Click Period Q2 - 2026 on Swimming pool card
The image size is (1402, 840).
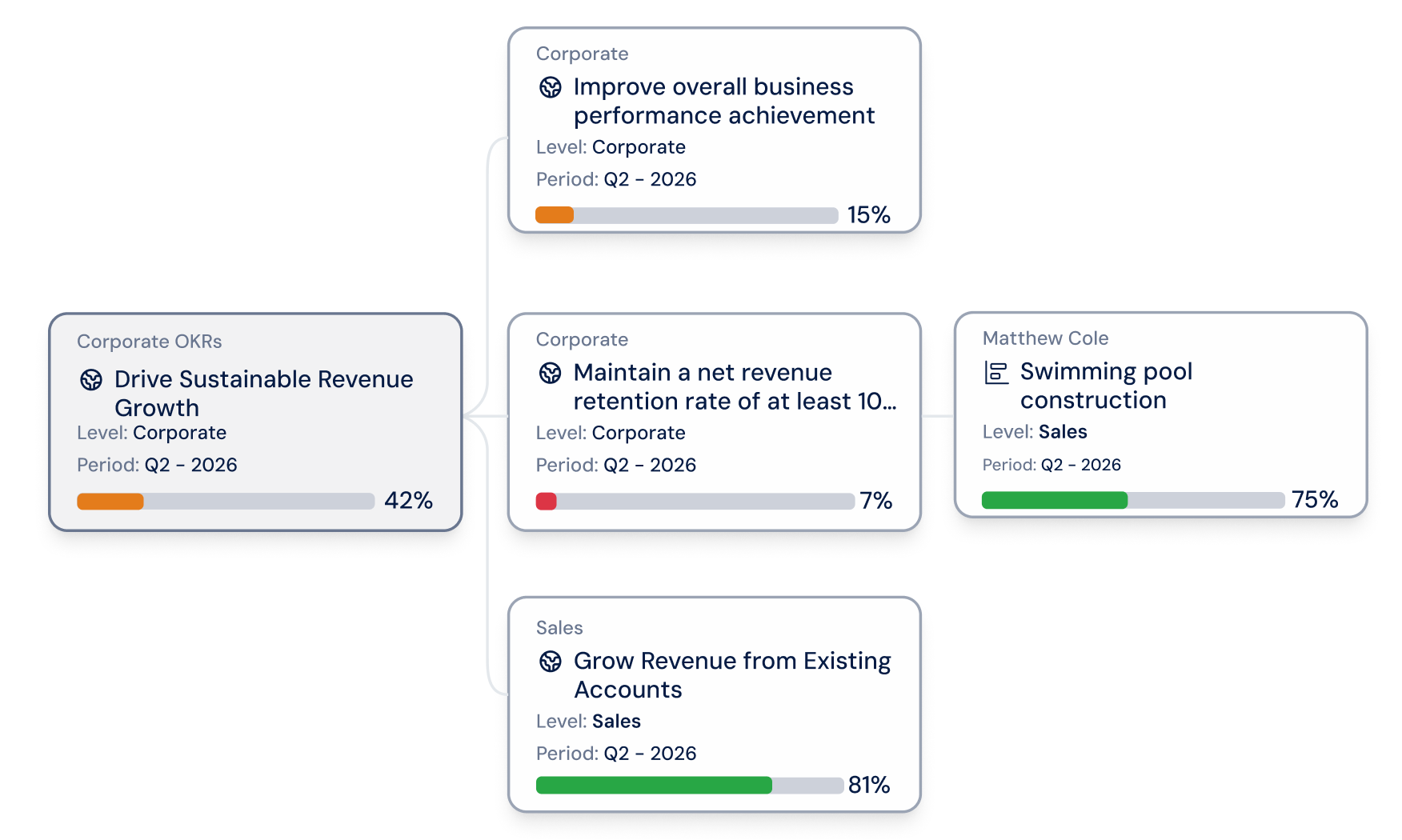coord(1051,465)
